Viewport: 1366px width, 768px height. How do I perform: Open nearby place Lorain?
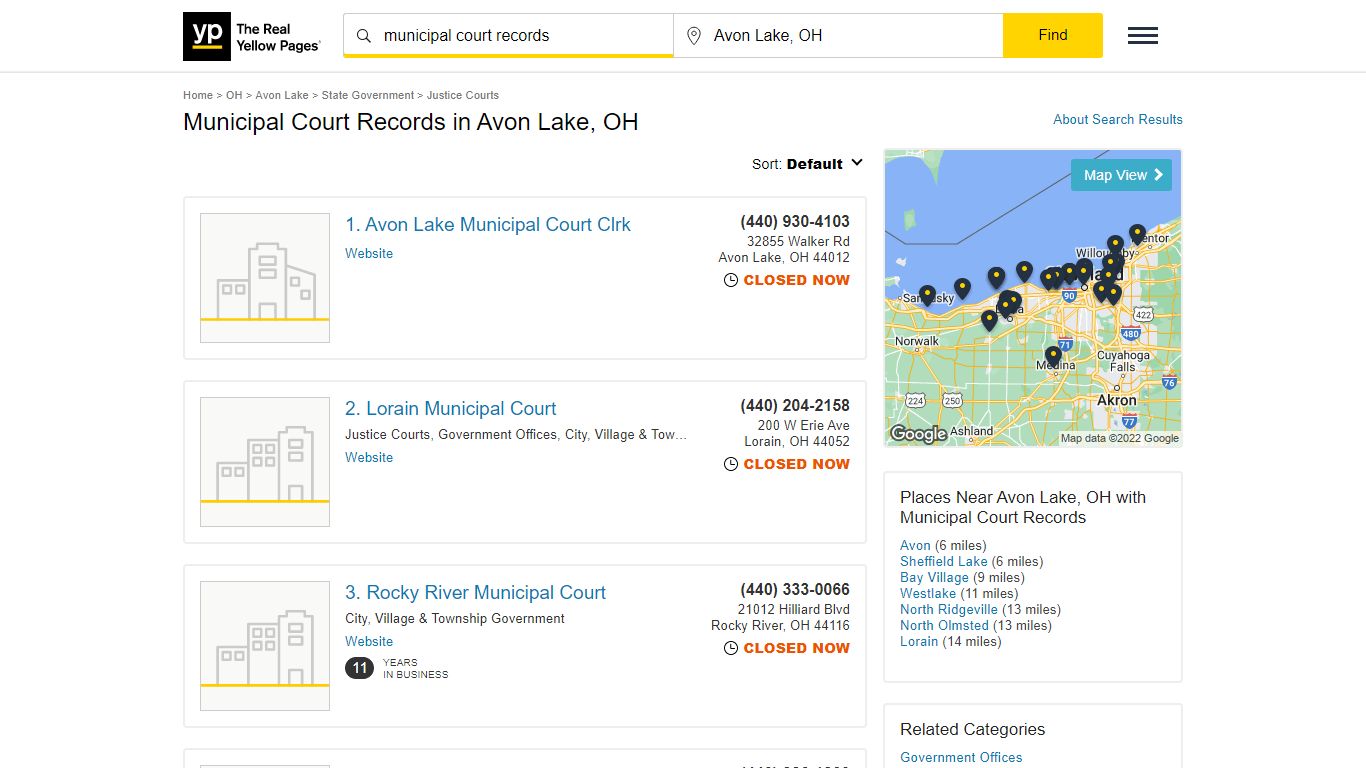[x=919, y=641]
